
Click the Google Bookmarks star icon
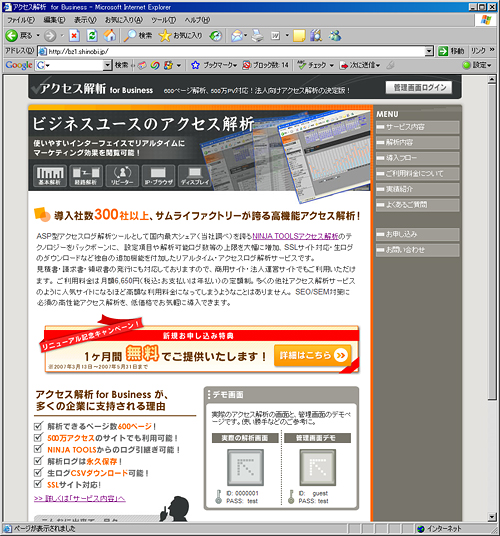(x=195, y=65)
